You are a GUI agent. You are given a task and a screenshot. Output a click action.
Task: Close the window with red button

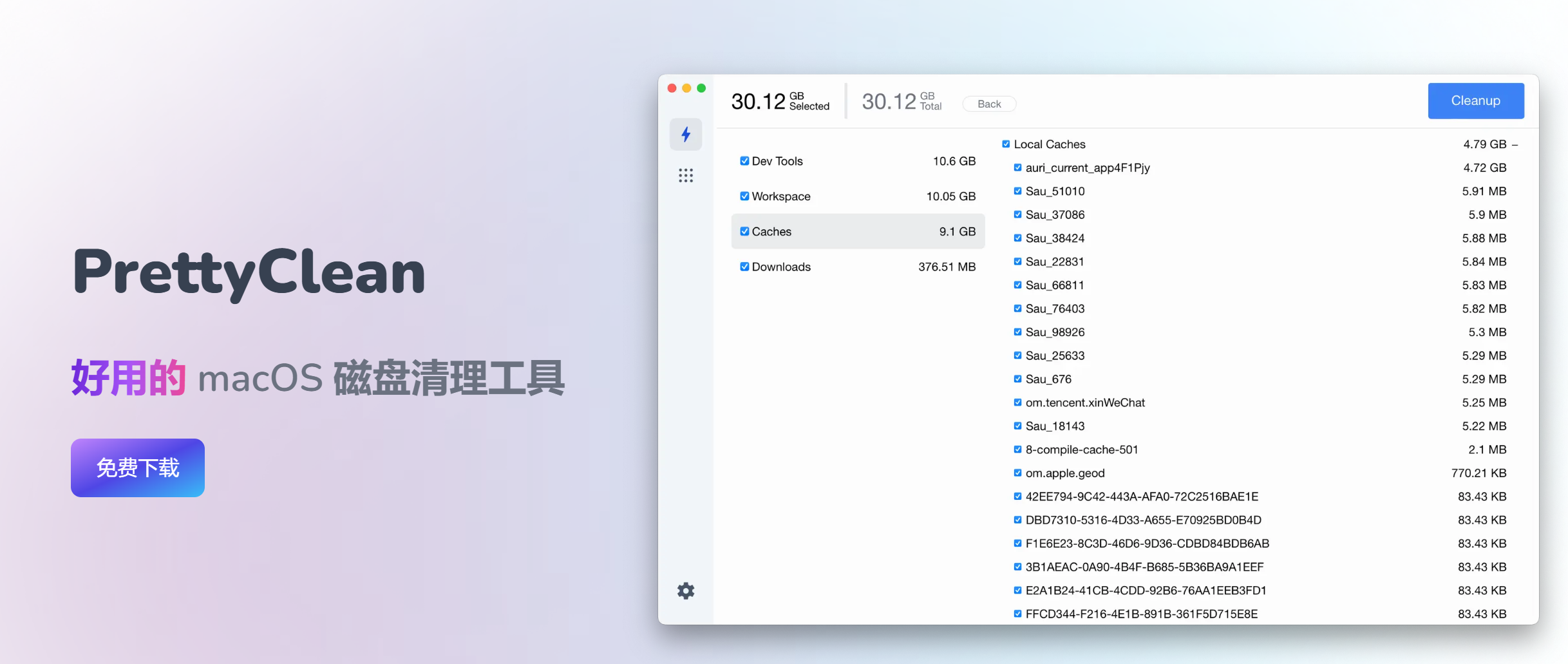point(672,88)
